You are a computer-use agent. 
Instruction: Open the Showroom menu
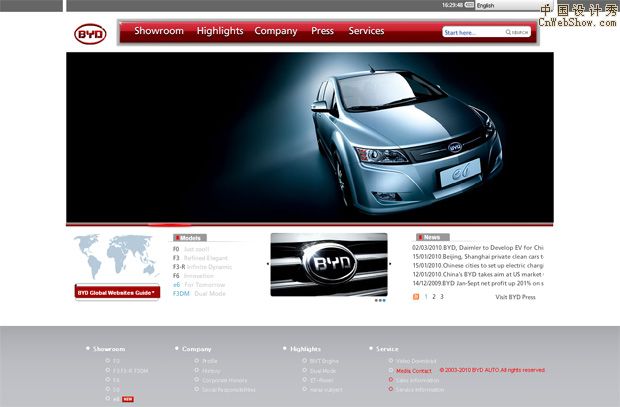click(159, 31)
